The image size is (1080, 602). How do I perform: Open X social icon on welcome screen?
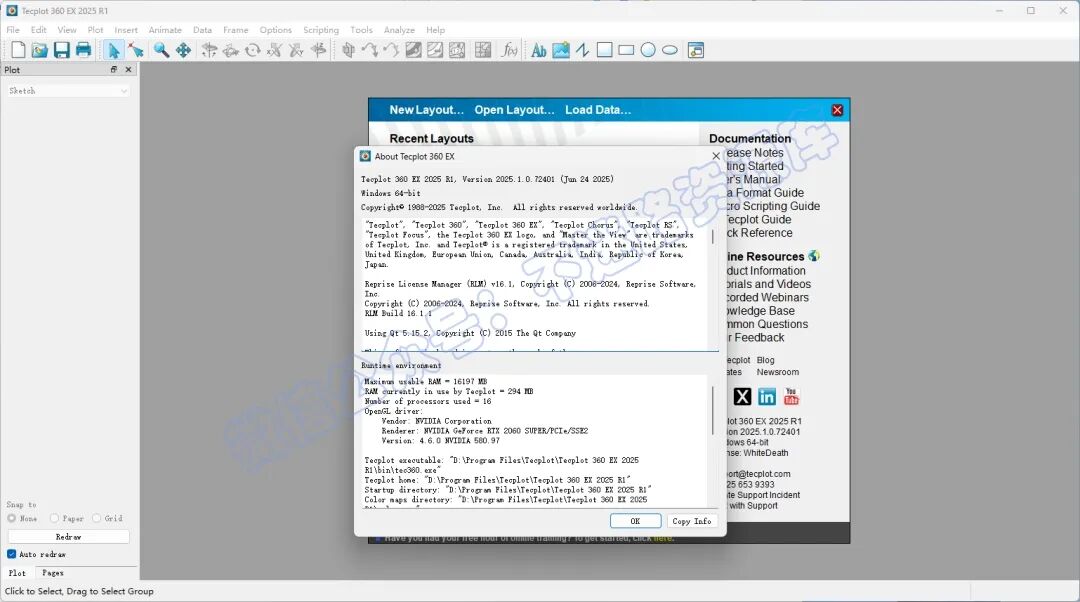tap(742, 397)
